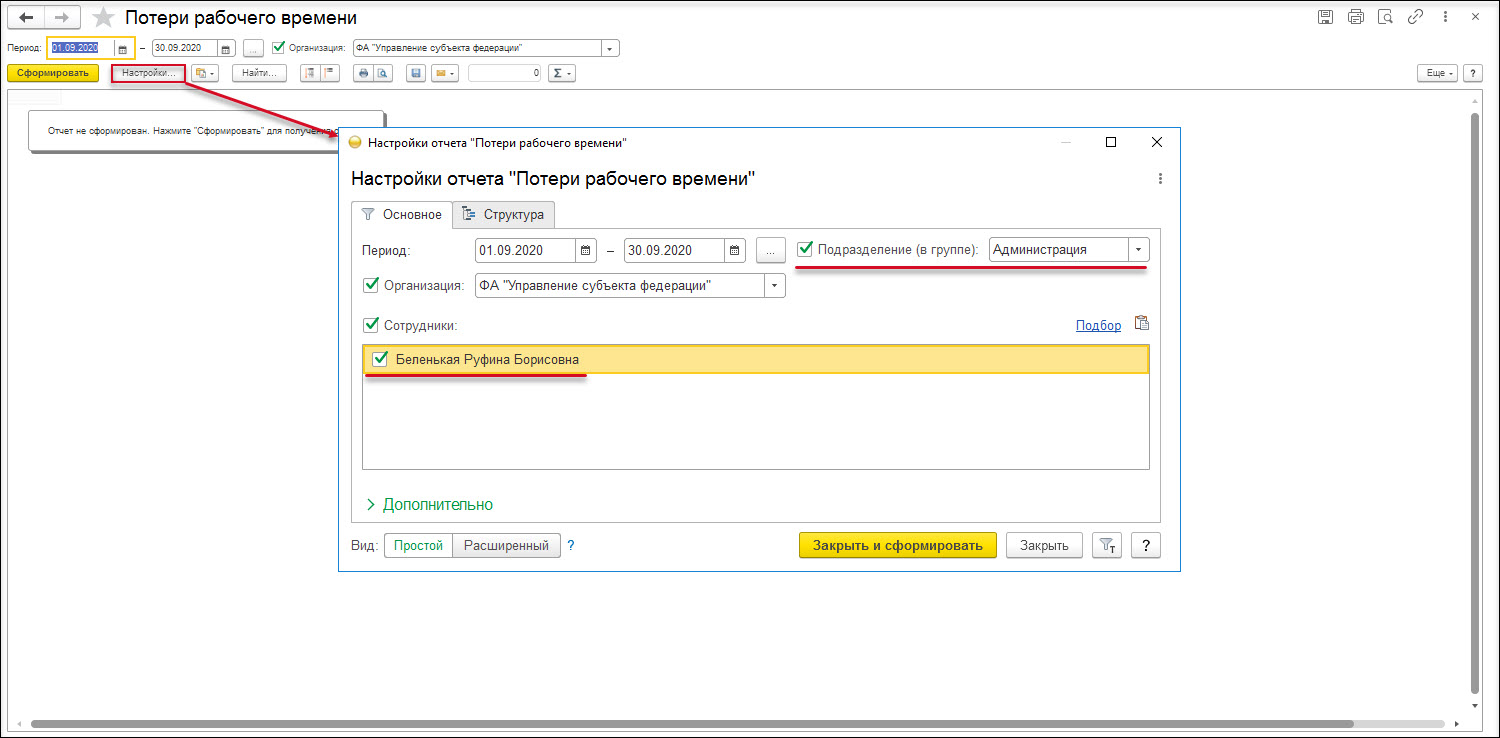
Task: Open settings dialog three-dots menu
Action: [x=1160, y=179]
